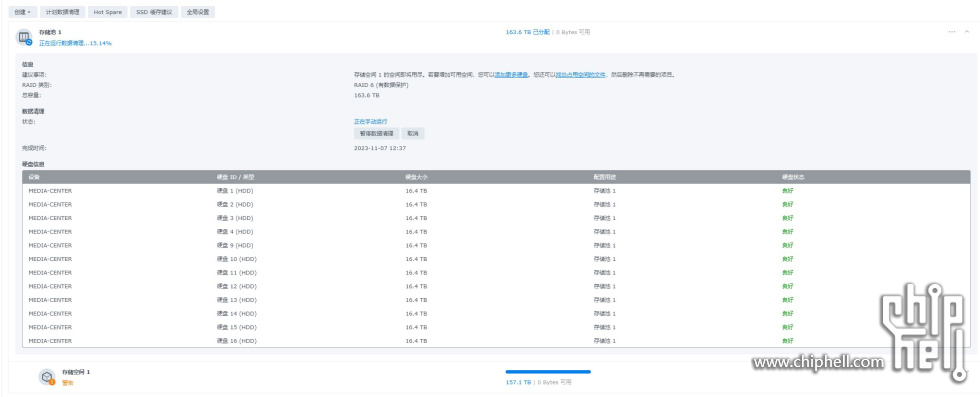Click the 正在运行数据清理 15.14% status text
This screenshot has width=980, height=397.
(x=76, y=43)
